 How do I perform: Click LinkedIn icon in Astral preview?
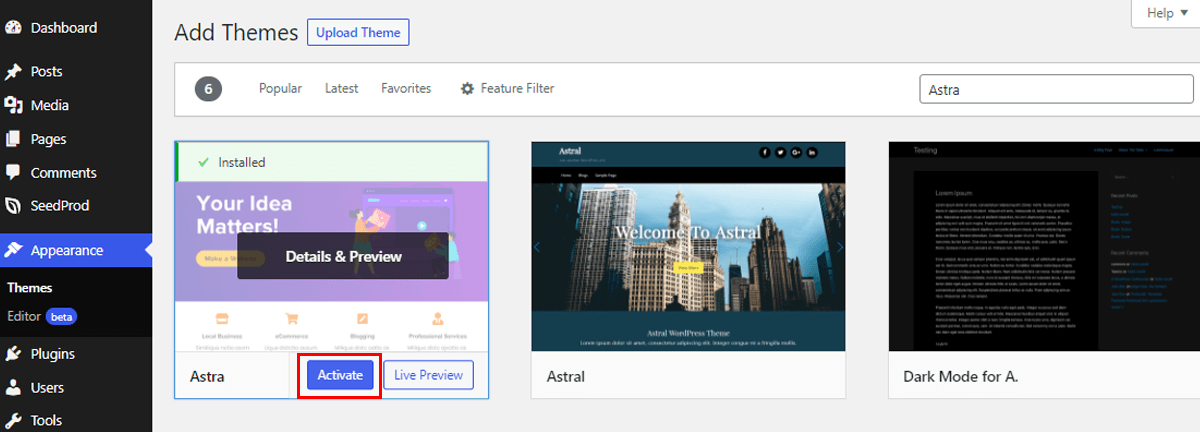pos(812,152)
